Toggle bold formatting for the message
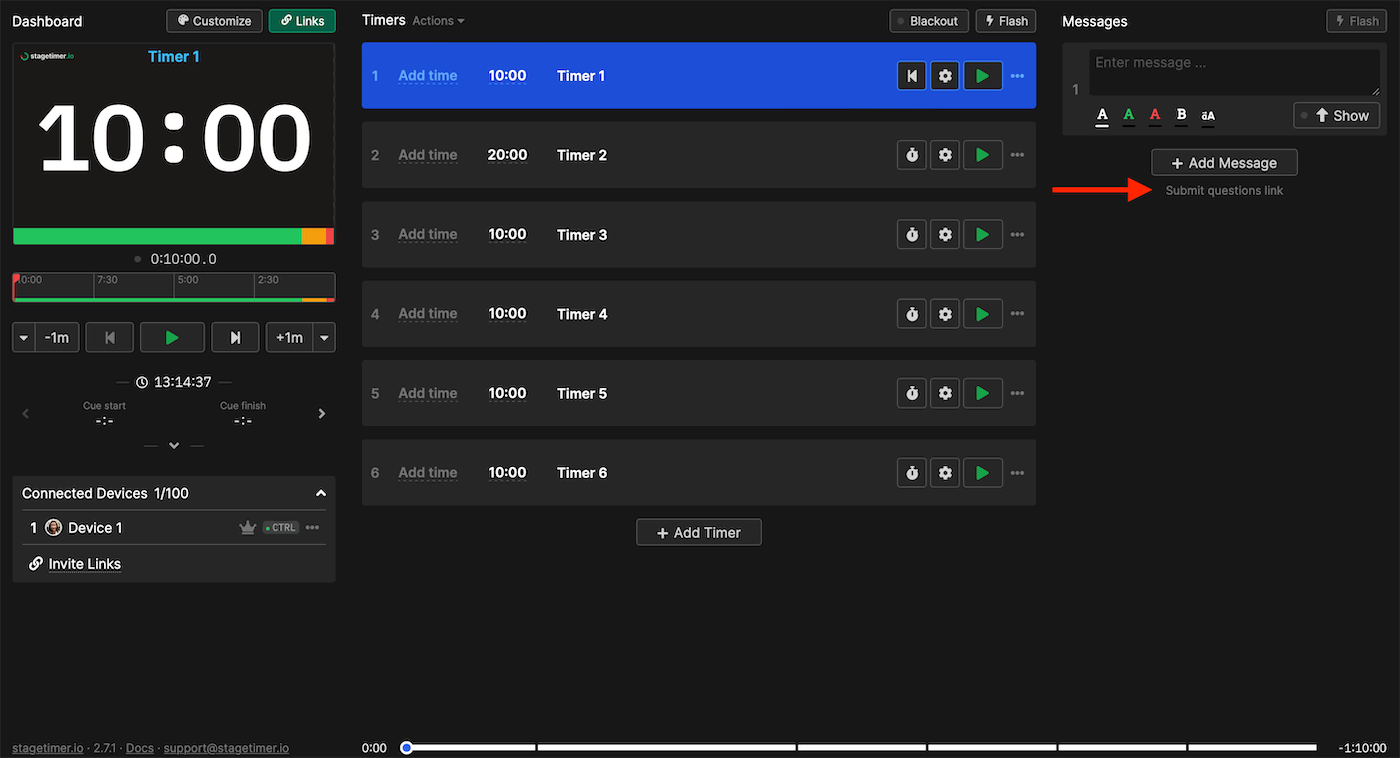 tap(1181, 115)
